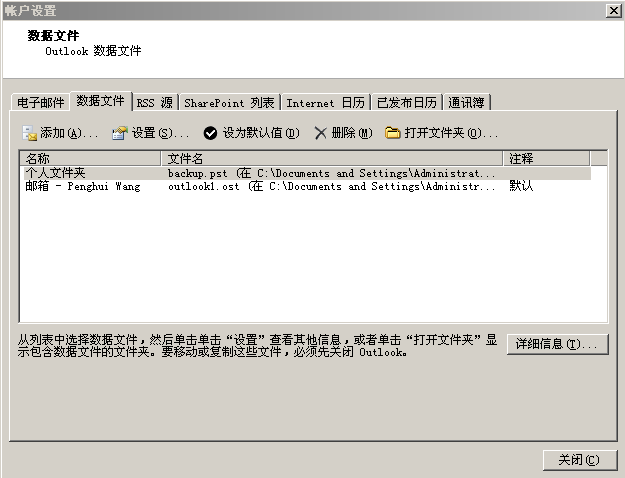
Task: Click the 关闭(C) button
Action: [580, 460]
